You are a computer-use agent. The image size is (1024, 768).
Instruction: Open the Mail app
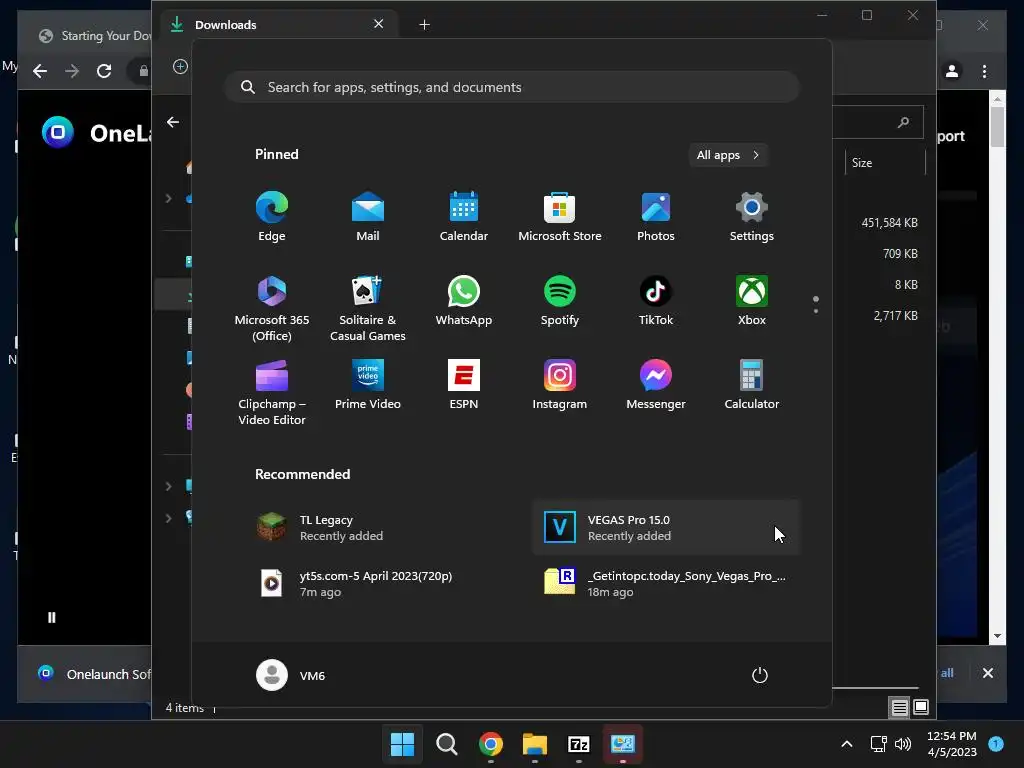click(x=368, y=217)
